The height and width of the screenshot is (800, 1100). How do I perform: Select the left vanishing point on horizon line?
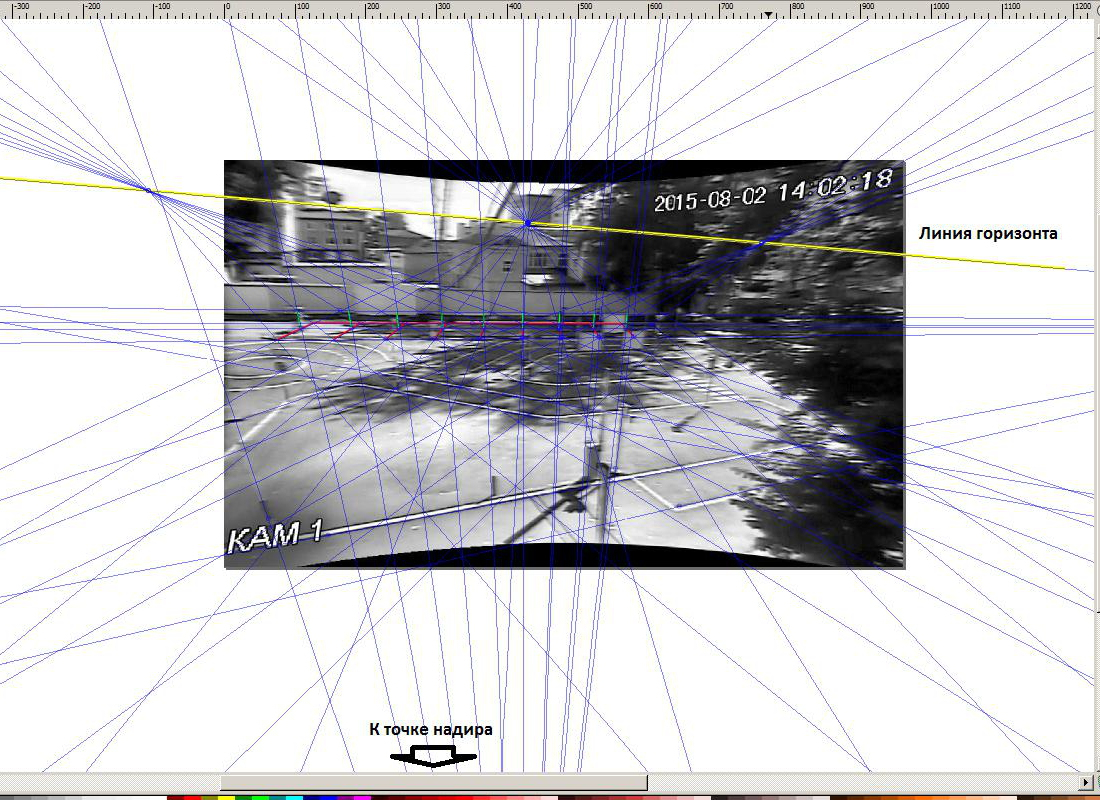[148, 190]
